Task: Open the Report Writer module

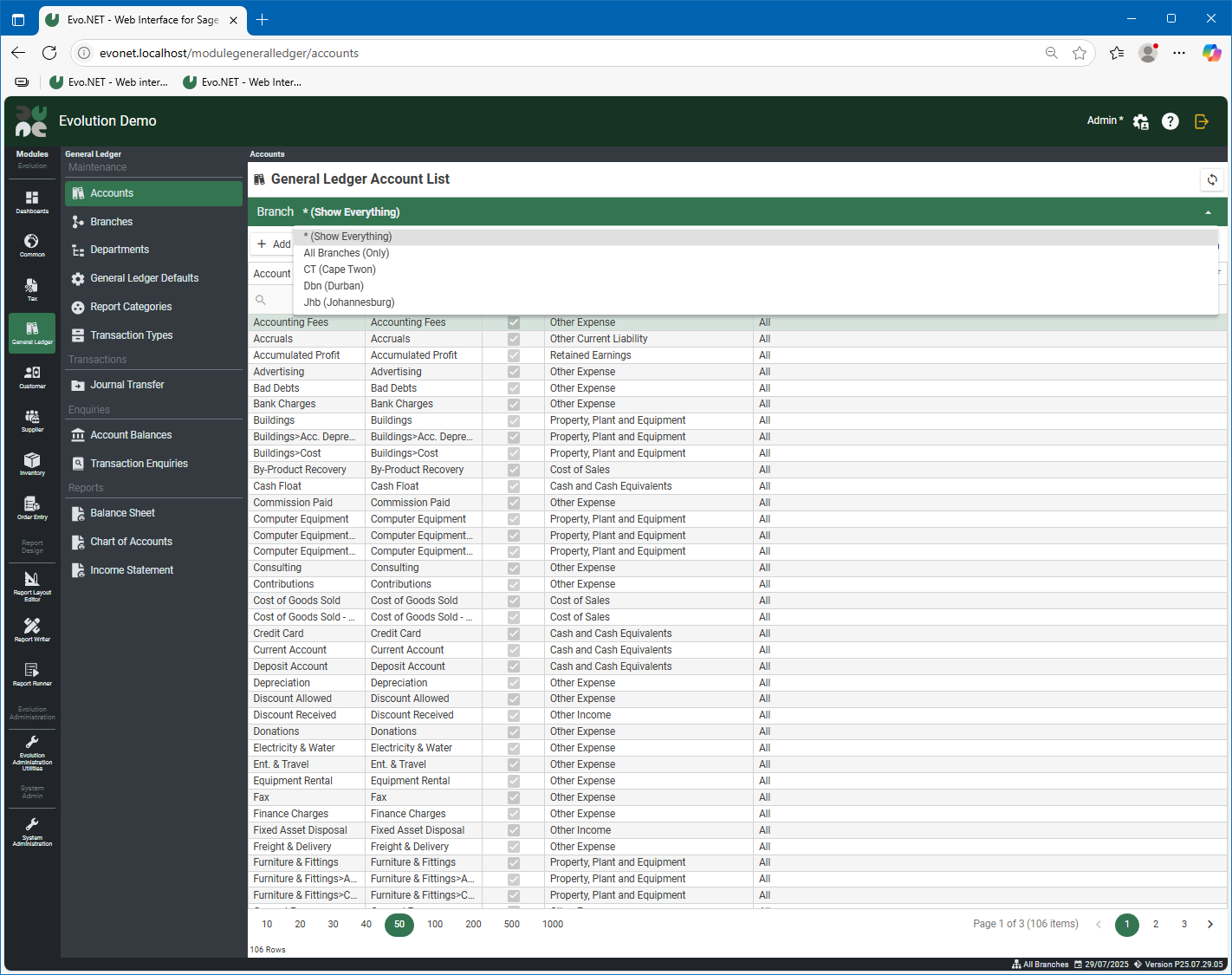Action: [x=32, y=630]
